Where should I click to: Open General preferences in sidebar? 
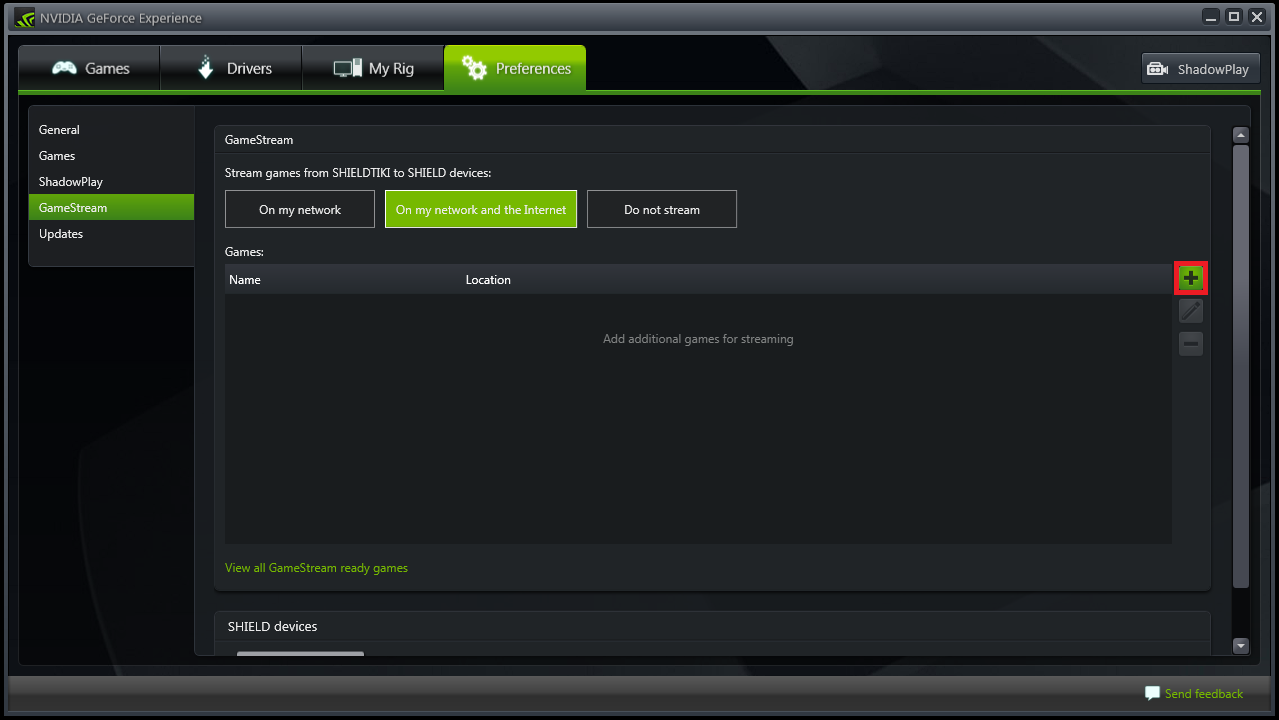pos(111,130)
